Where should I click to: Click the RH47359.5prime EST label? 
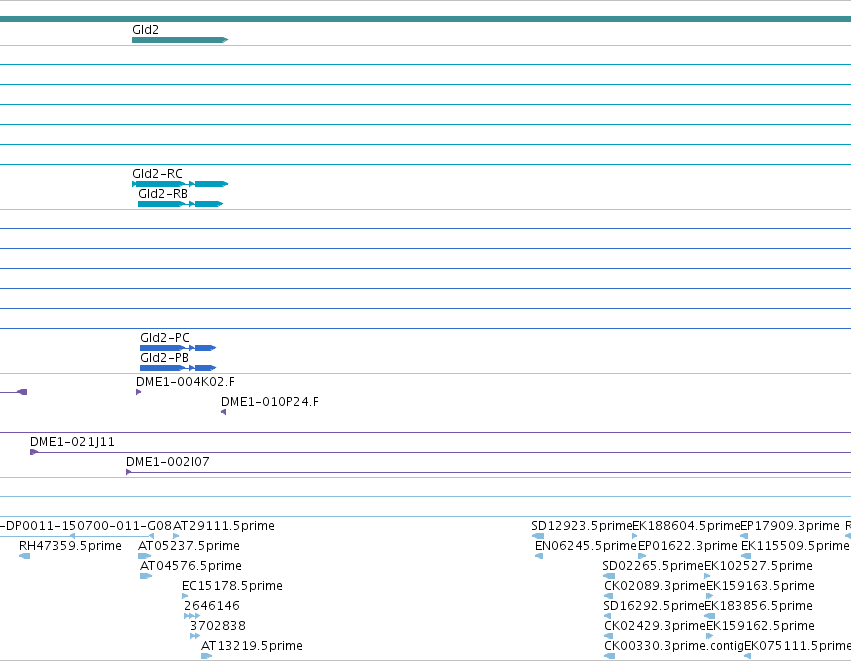[x=70, y=546]
